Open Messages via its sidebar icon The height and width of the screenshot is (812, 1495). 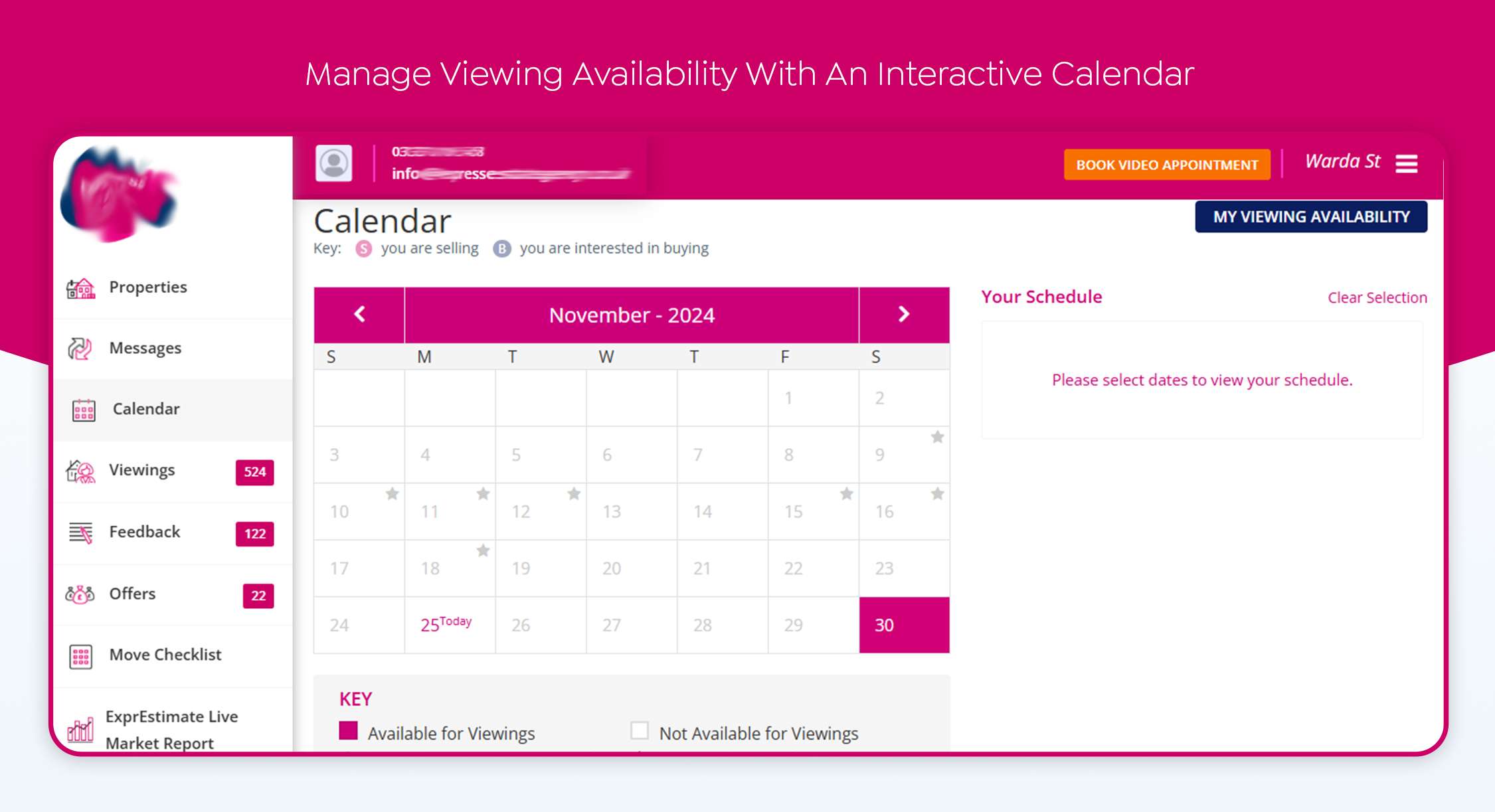[80, 349]
